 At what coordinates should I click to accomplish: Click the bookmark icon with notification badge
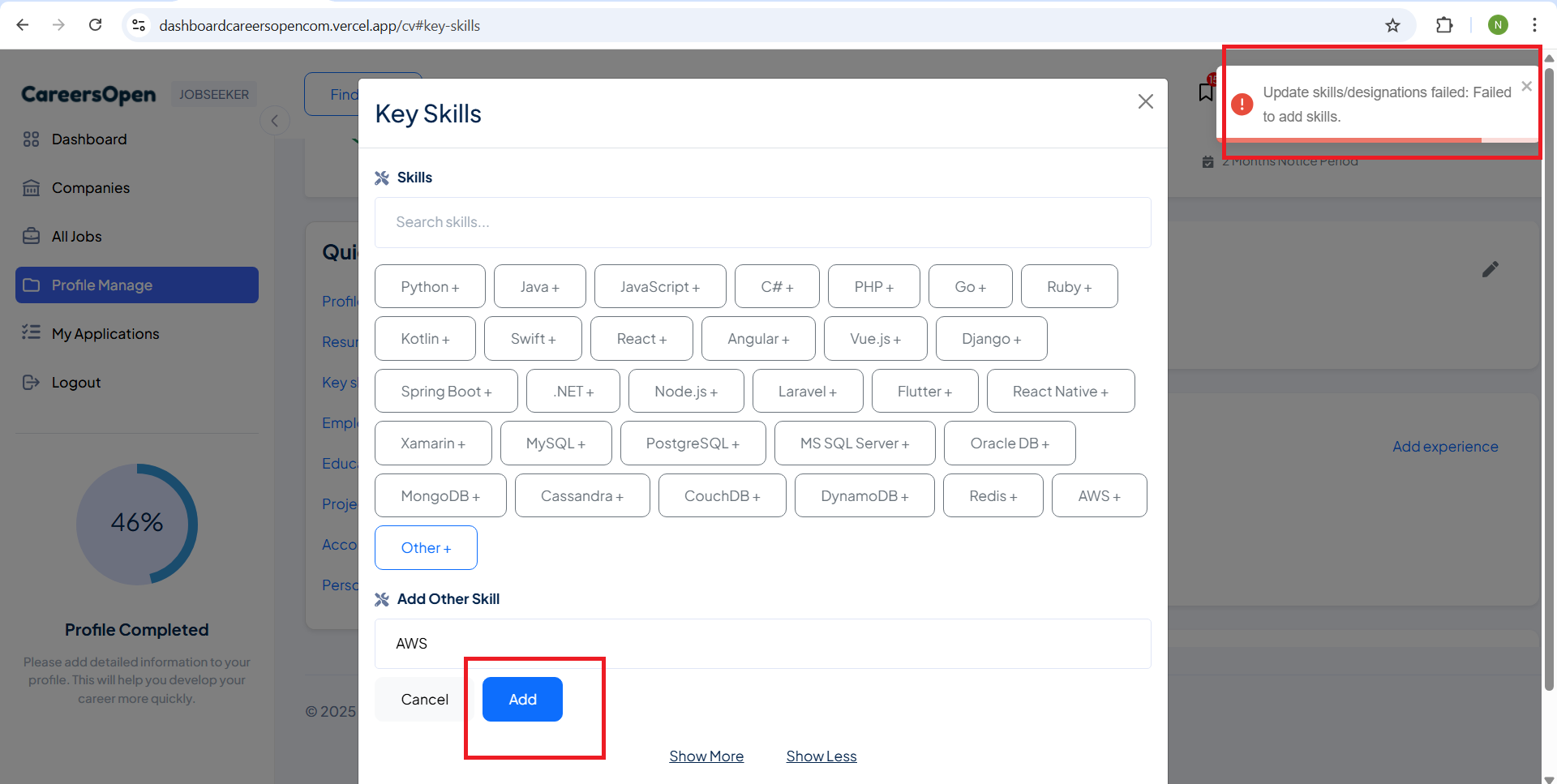click(x=1206, y=91)
